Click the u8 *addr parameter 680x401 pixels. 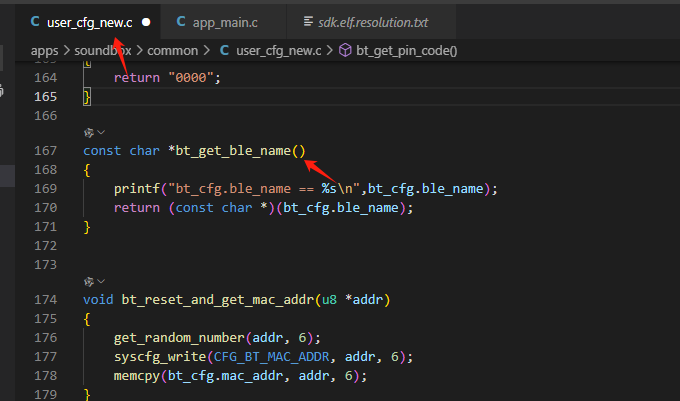click(353, 300)
